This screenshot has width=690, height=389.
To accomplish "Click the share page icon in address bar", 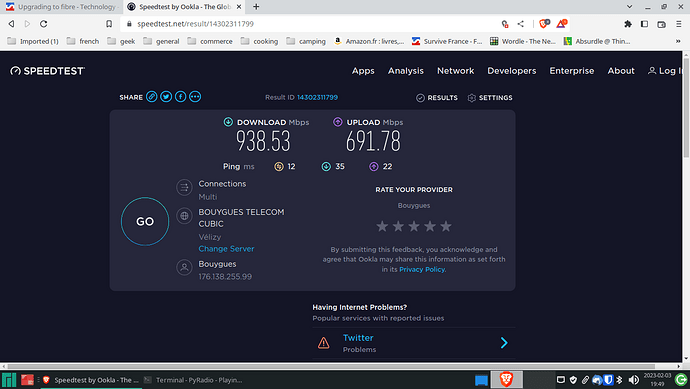I will click(521, 24).
